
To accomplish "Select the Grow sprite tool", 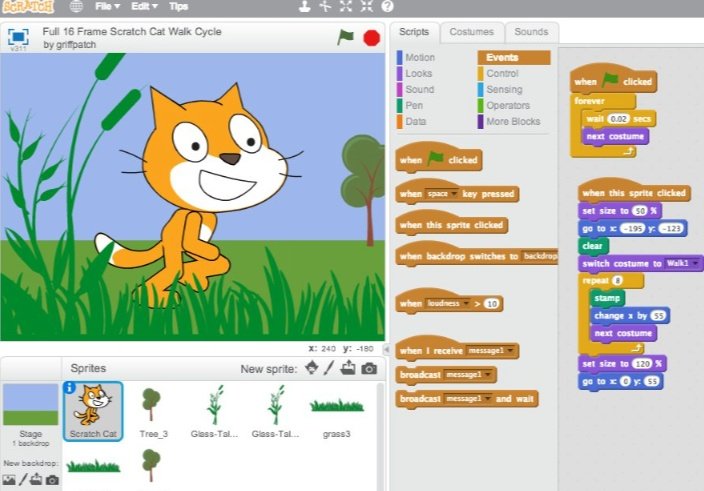I will 346,6.
